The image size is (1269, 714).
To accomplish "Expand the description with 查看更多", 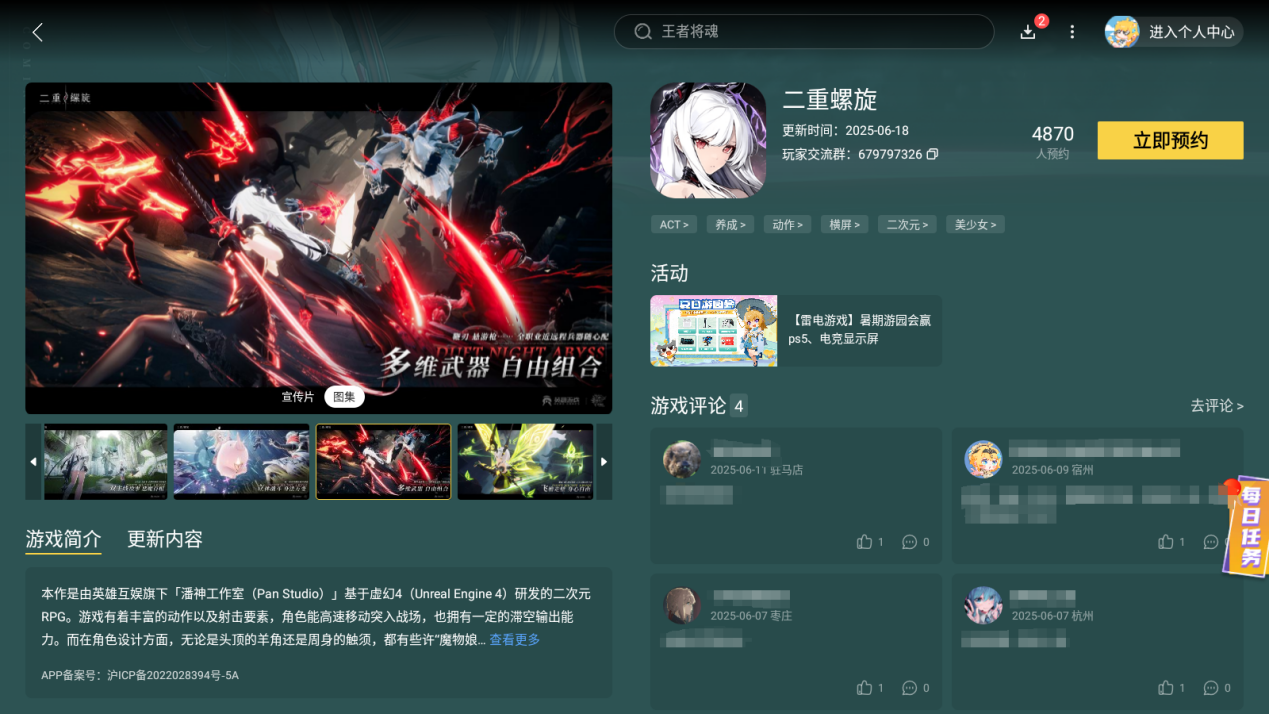I will 514,640.
